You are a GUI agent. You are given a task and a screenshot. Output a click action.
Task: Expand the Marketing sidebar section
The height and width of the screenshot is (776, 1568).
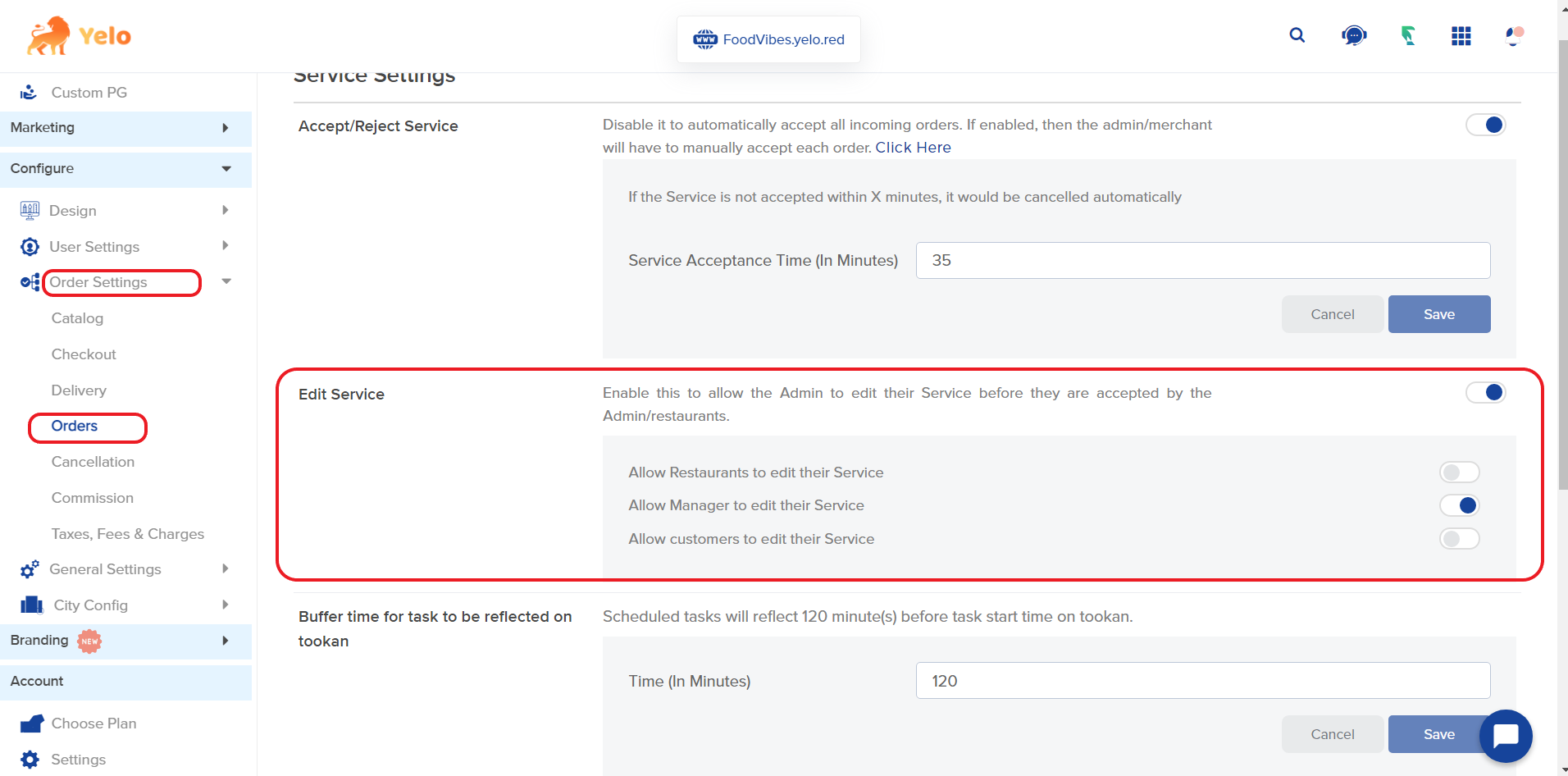pos(225,128)
